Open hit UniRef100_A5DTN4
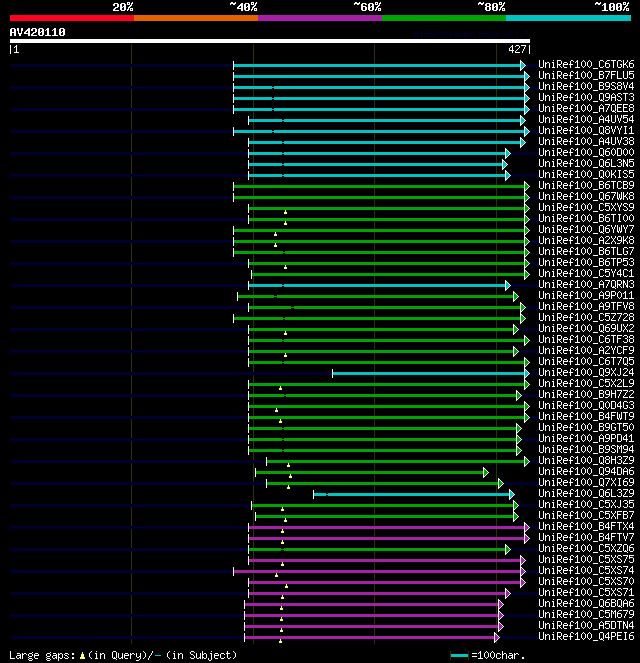This screenshot has height=663, width=640. click(586, 625)
